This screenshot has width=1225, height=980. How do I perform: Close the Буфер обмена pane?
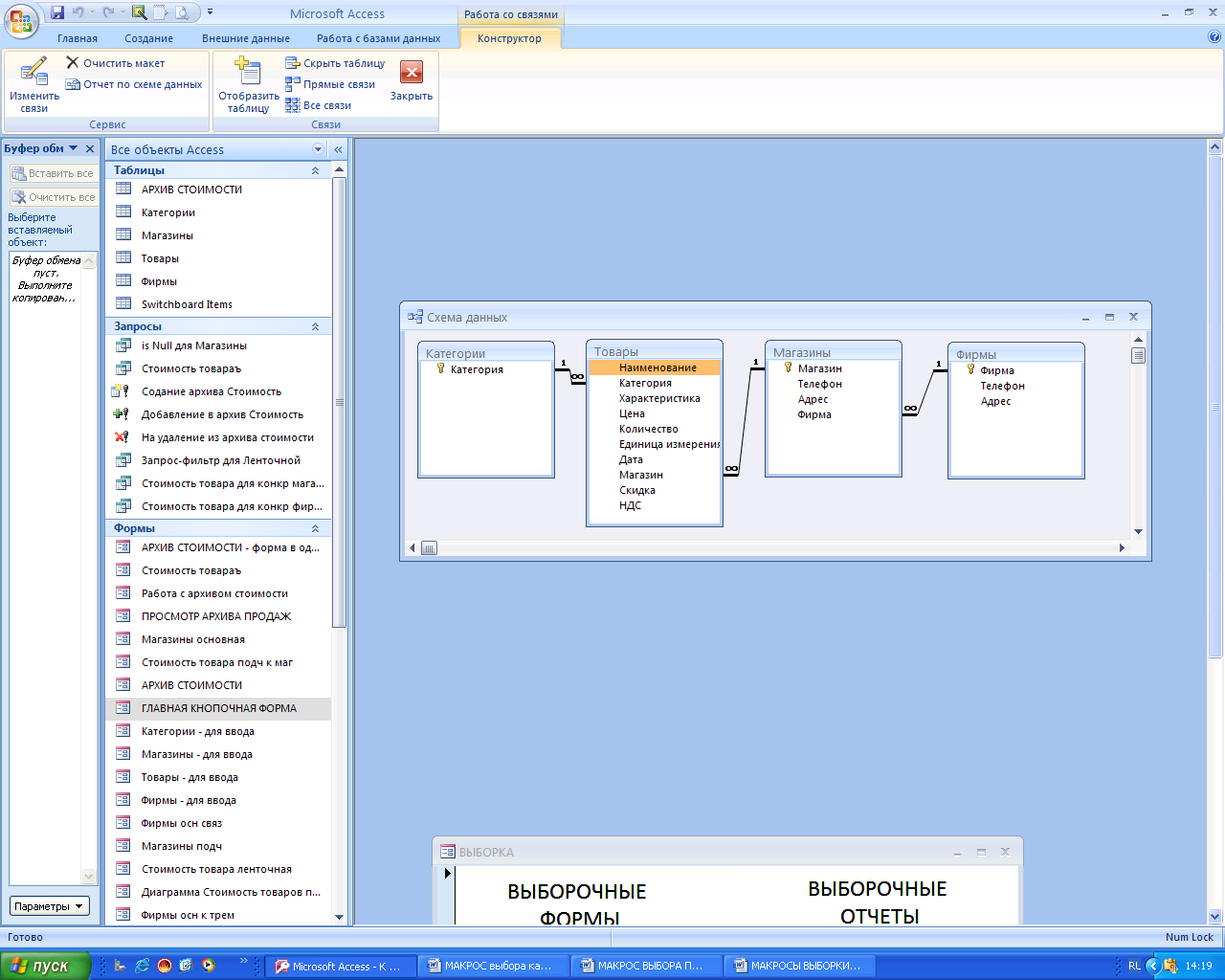click(x=90, y=148)
